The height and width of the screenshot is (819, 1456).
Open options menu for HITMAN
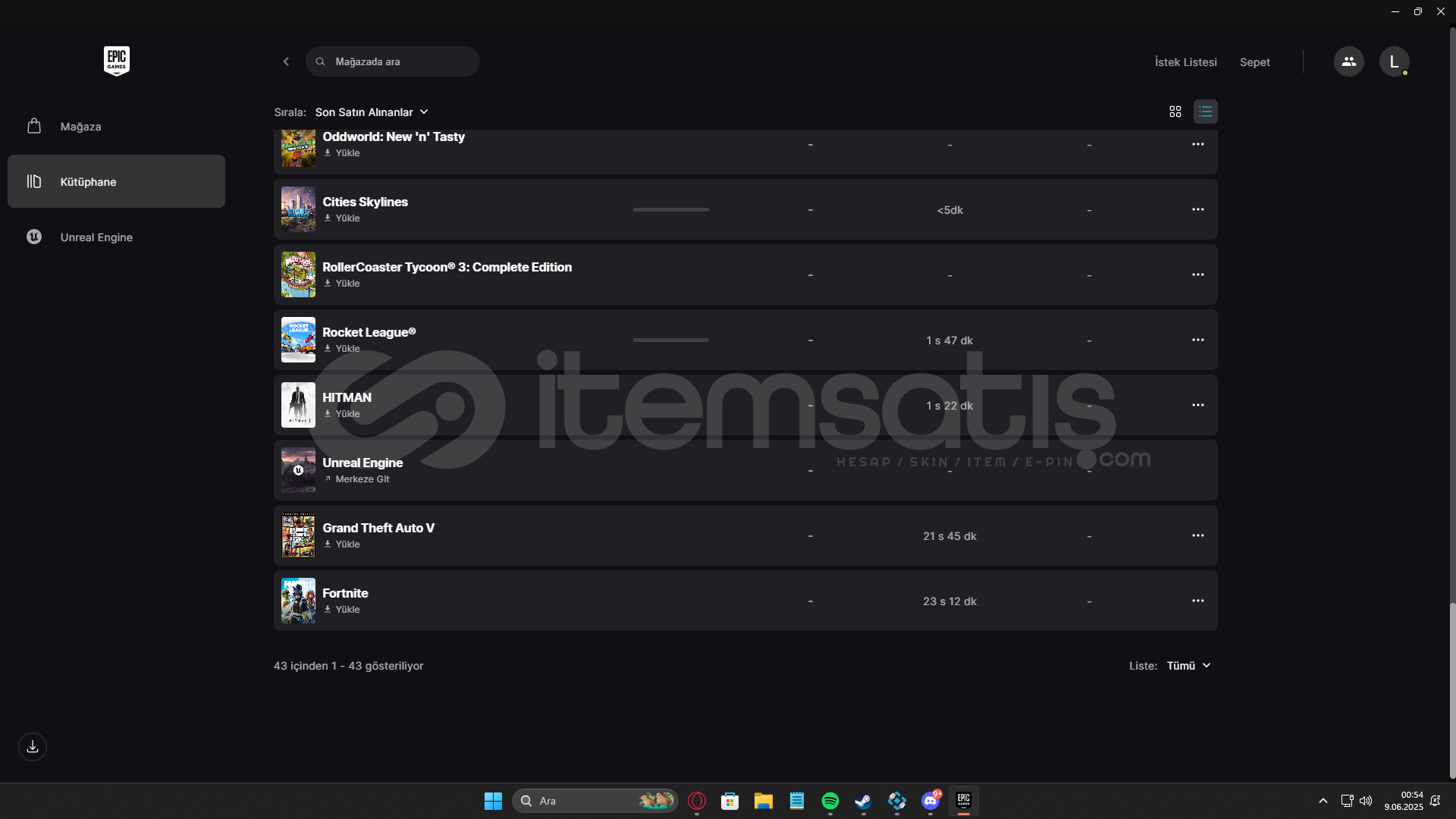pos(1198,405)
